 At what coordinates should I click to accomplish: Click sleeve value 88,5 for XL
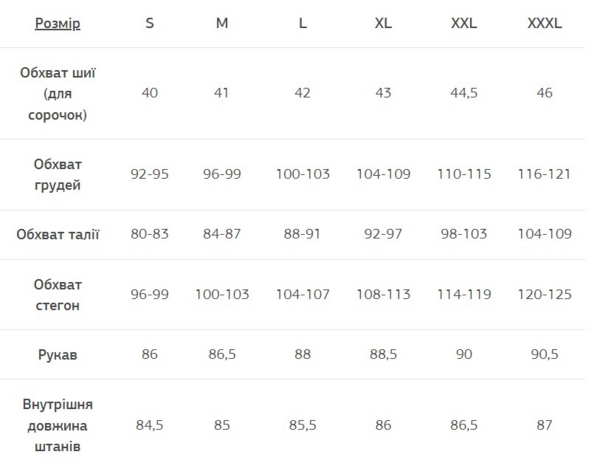coord(383,354)
